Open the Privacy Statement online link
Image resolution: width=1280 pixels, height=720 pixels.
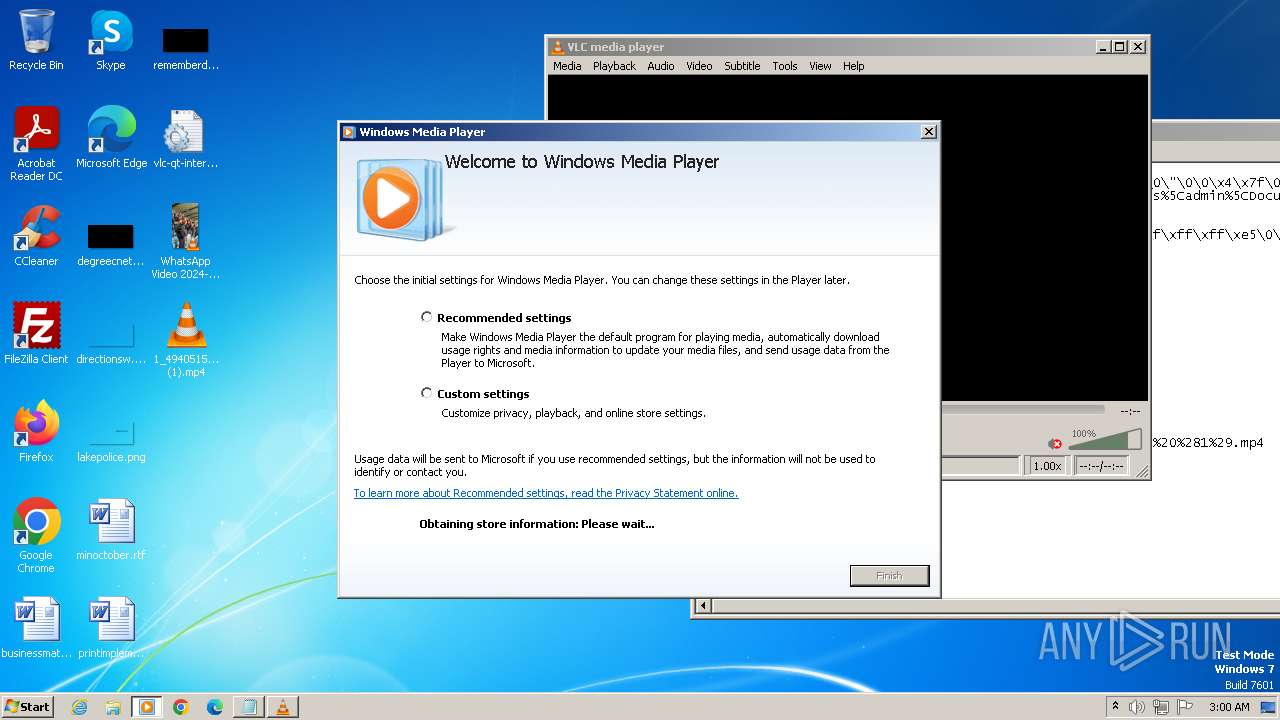[546, 493]
